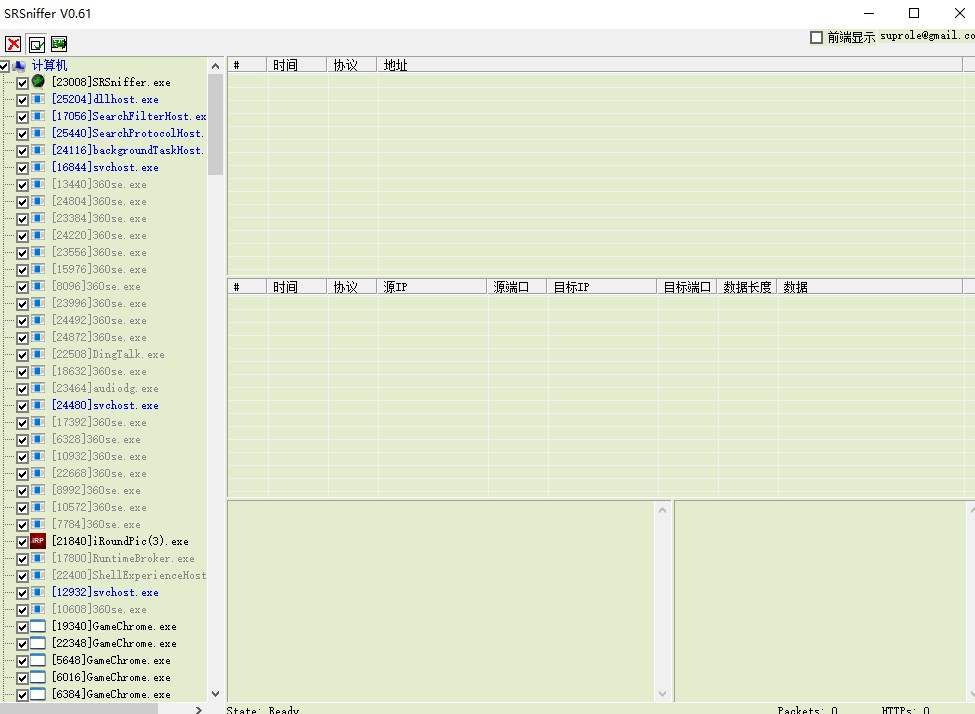Click the icon of [22508]DingTalk.exe
The height and width of the screenshot is (714, 975).
38,354
